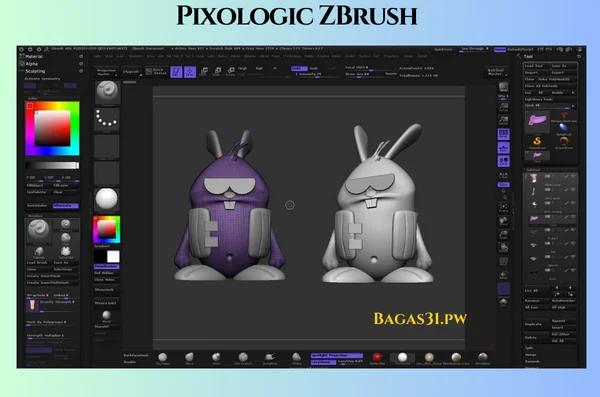Viewport: 600px width, 397px height.
Task: Open the Transform menu
Action: point(391,56)
